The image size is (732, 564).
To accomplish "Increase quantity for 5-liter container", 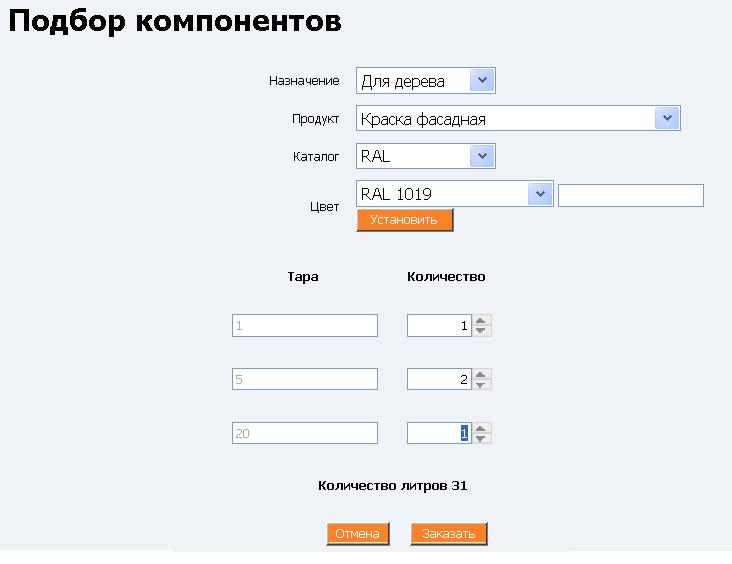I will pyautogui.click(x=482, y=375).
